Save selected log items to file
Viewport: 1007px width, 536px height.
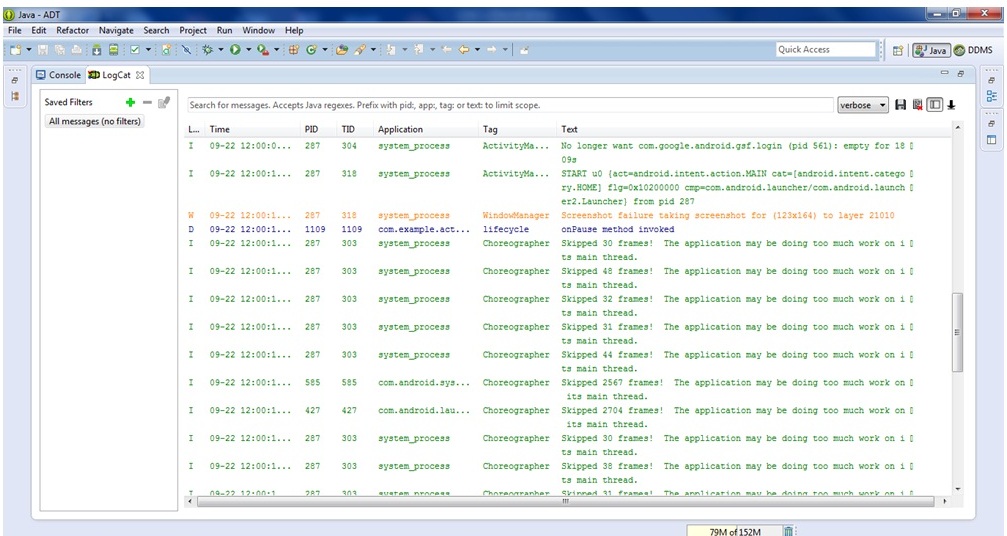[x=900, y=105]
